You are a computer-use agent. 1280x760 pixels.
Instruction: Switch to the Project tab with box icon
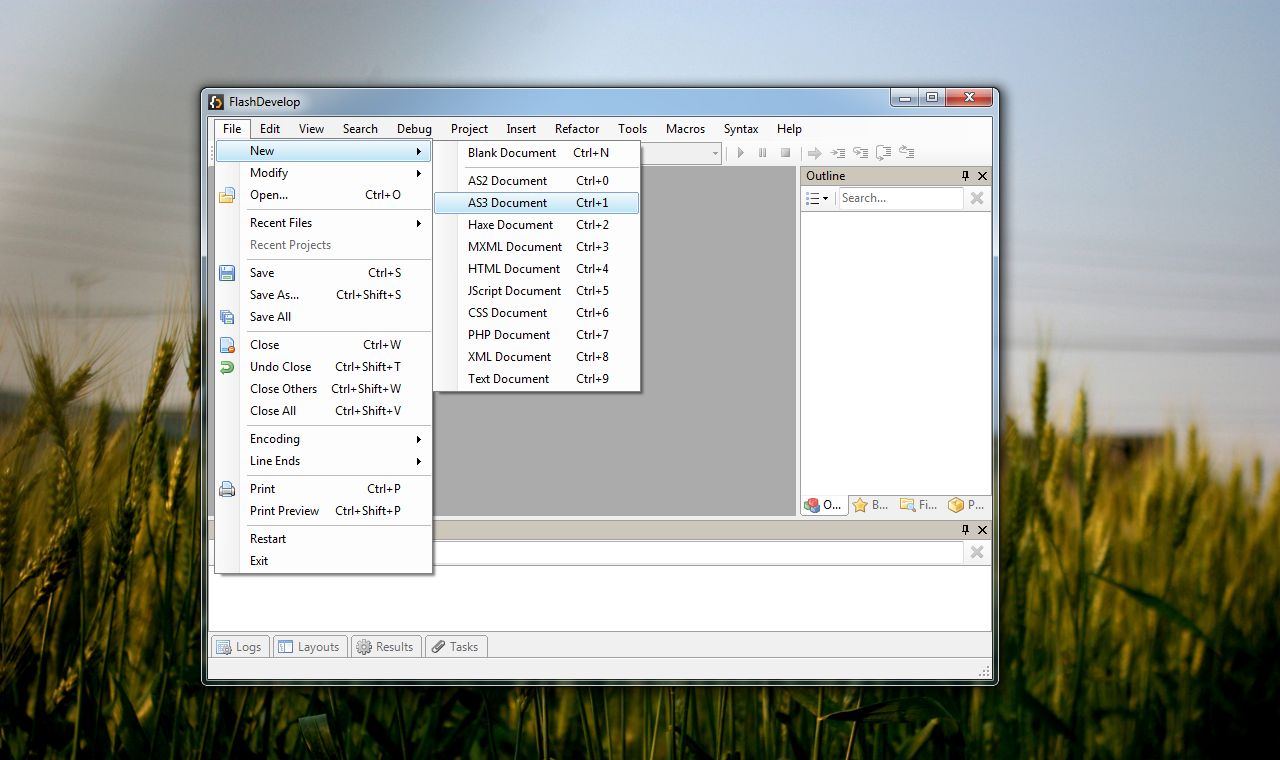[x=966, y=505]
